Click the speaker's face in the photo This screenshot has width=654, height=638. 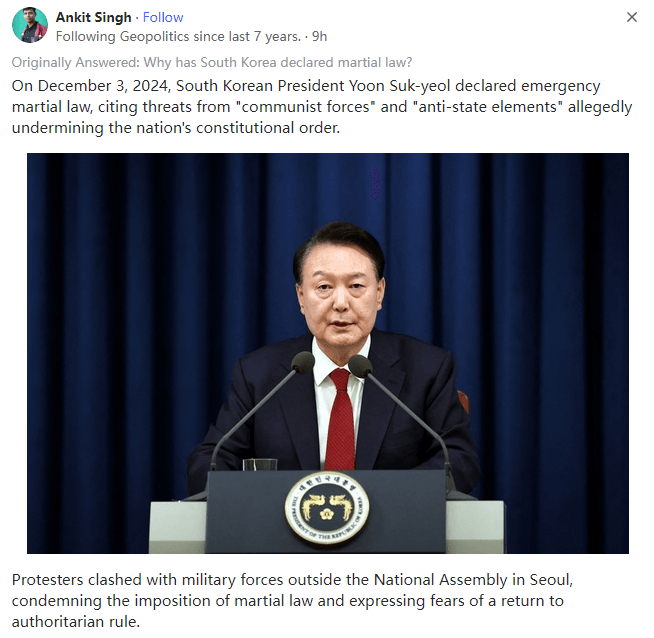[340, 292]
